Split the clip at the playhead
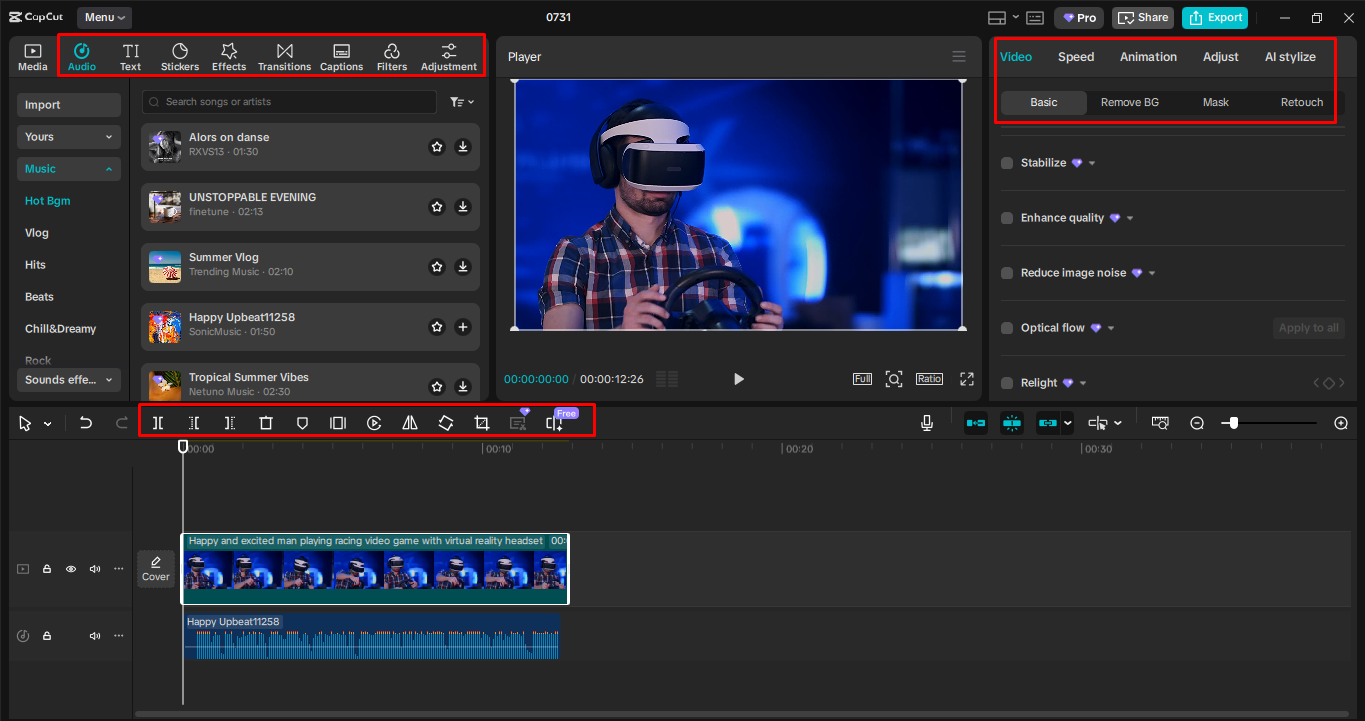Viewport: 1365px width, 721px height. [x=157, y=422]
